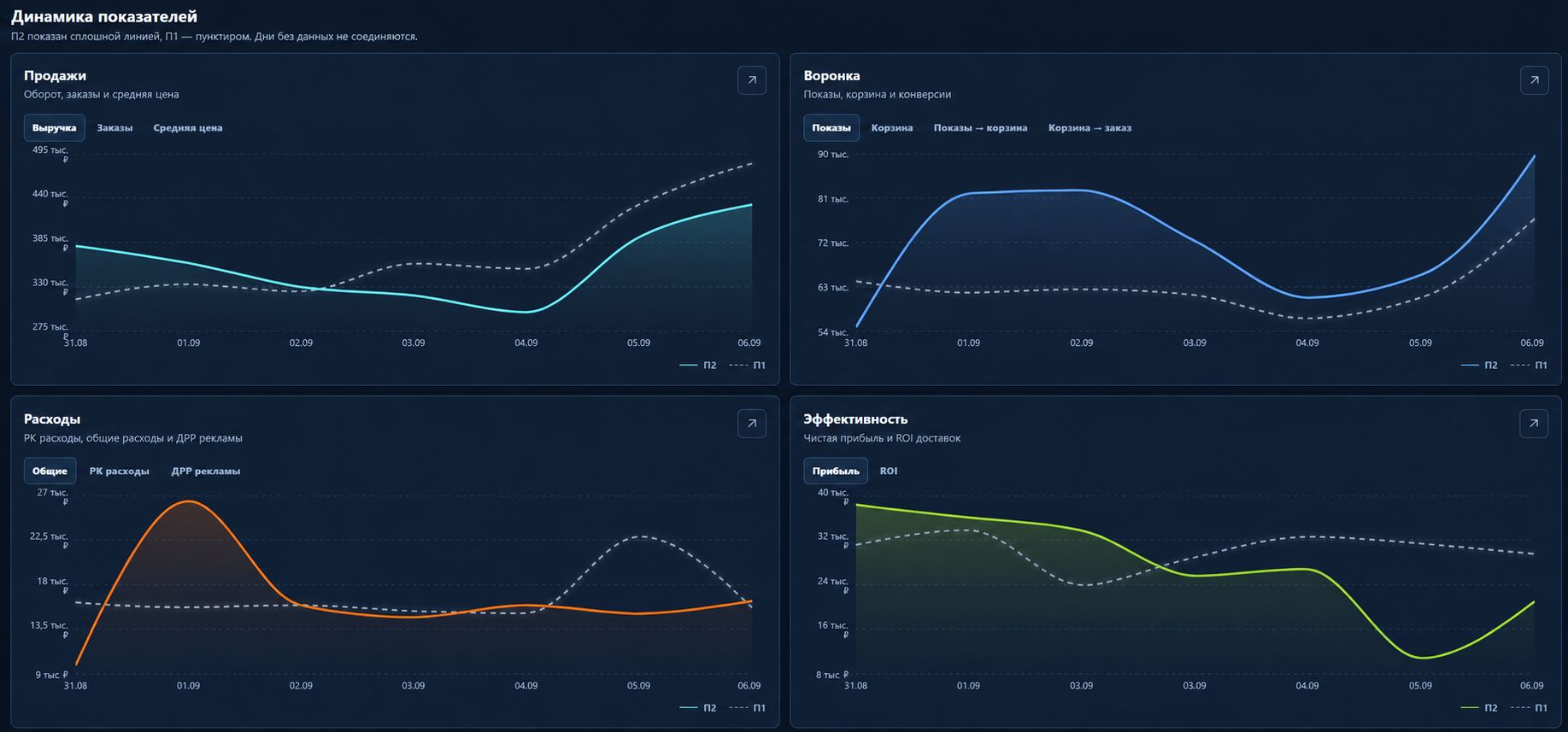1568x732 pixels.
Task: Click the 05.09 date in Расходы chart
Action: 638,685
